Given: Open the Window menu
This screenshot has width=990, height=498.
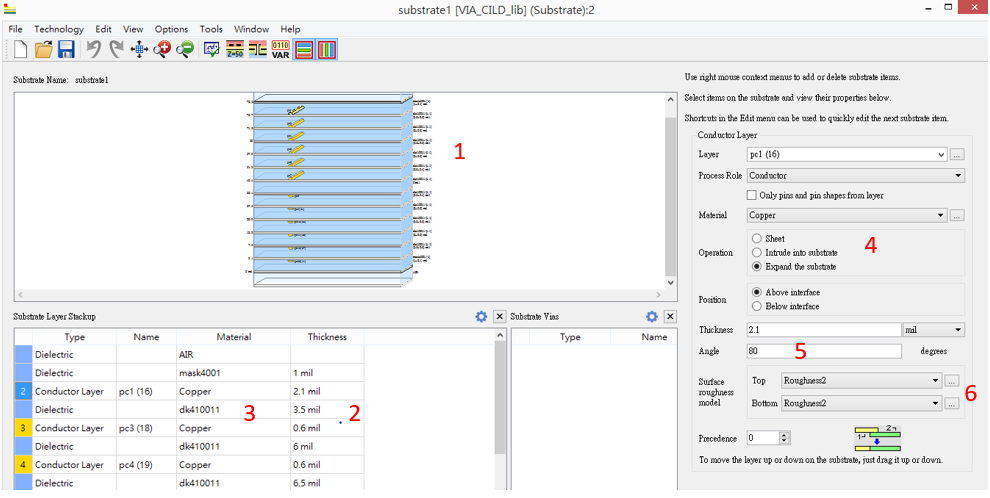Looking at the screenshot, I should tap(251, 29).
